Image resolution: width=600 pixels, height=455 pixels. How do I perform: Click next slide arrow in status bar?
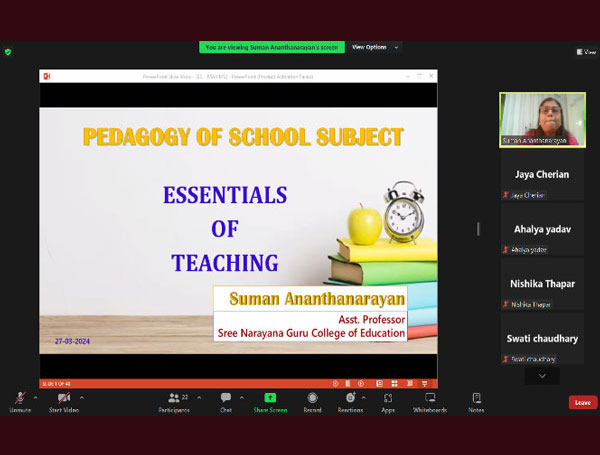point(361,383)
